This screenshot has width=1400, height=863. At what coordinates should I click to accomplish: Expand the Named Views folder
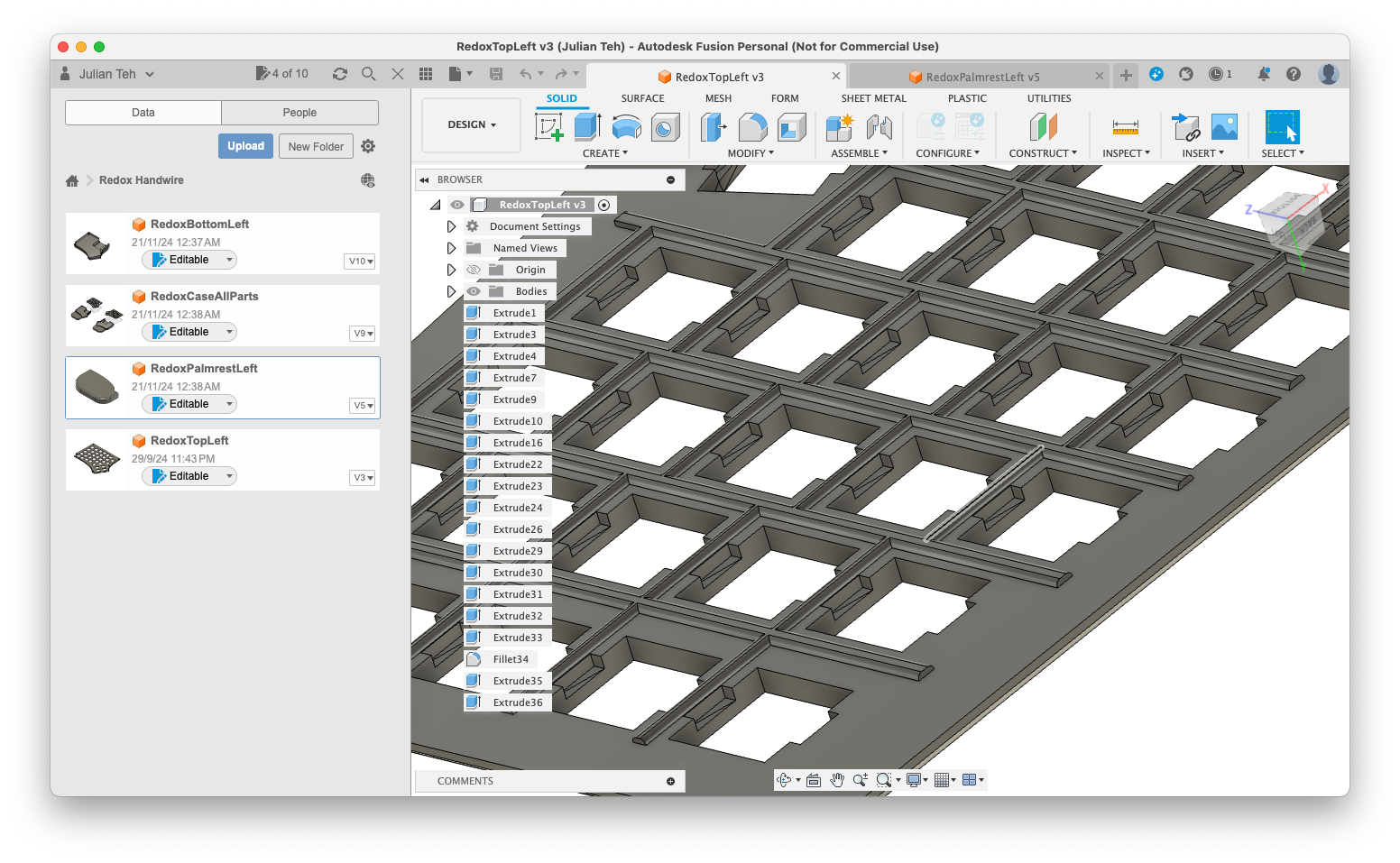point(451,247)
